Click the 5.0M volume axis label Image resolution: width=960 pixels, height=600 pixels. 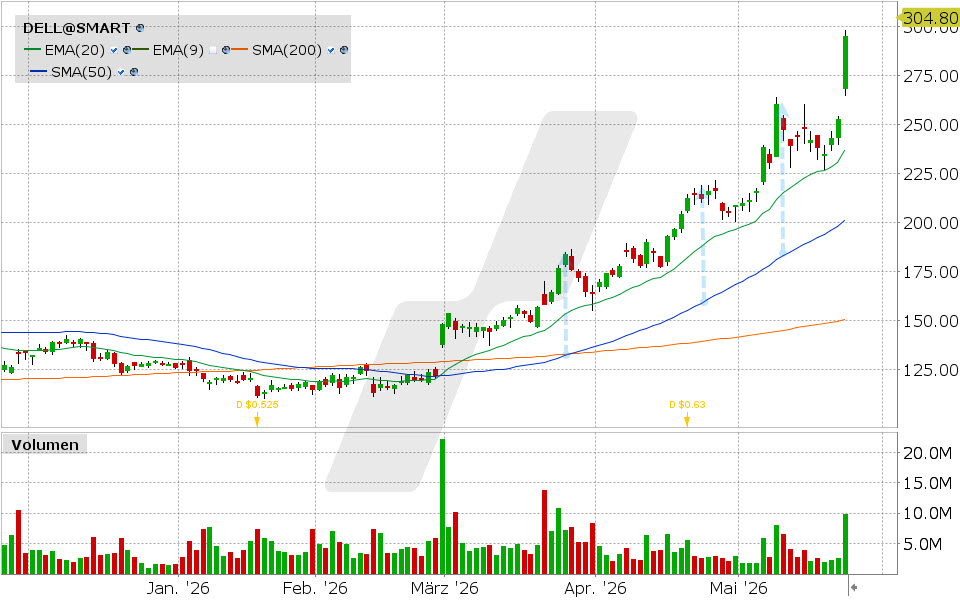923,544
